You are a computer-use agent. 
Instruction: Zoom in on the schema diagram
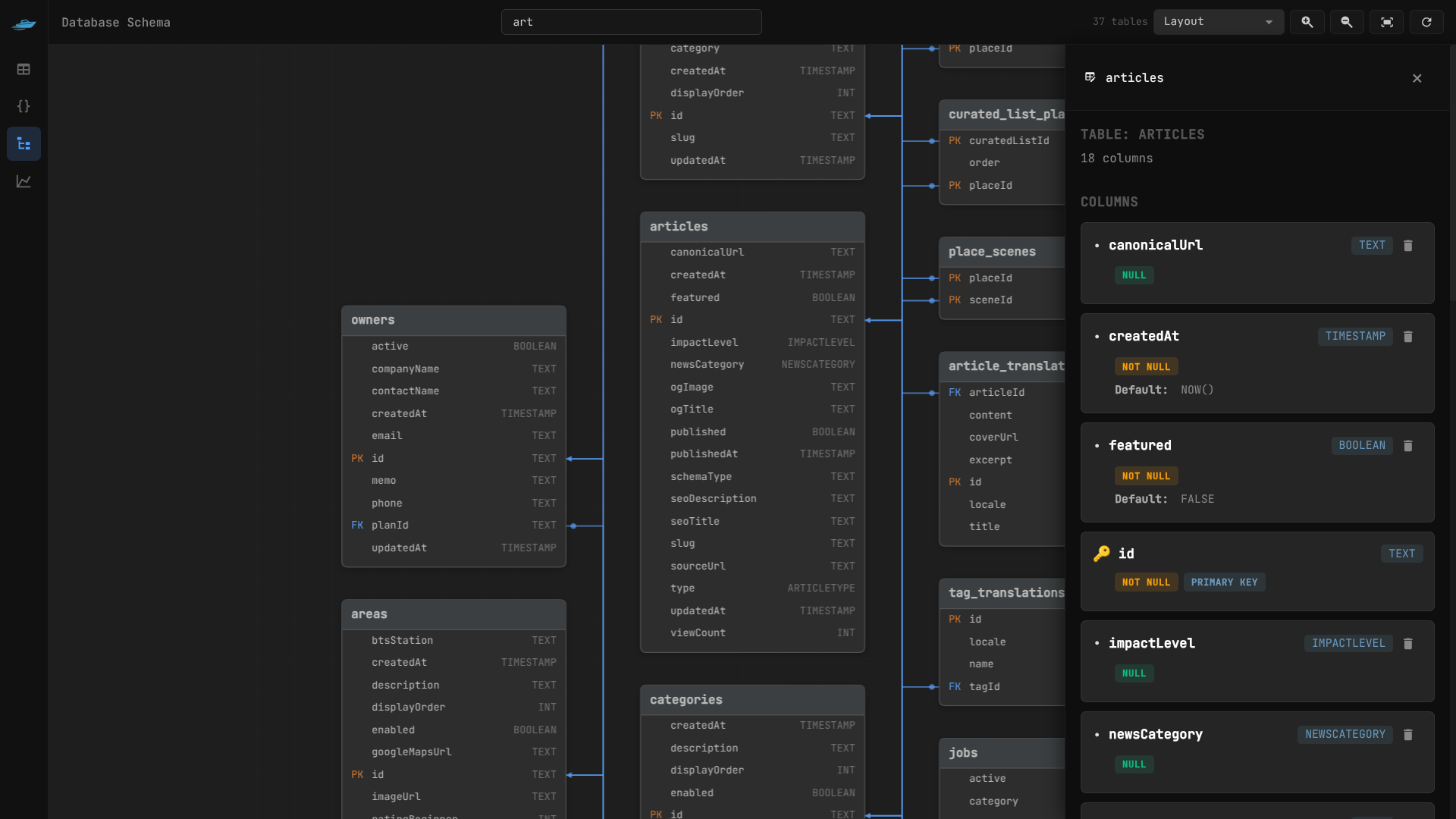coord(1307,22)
